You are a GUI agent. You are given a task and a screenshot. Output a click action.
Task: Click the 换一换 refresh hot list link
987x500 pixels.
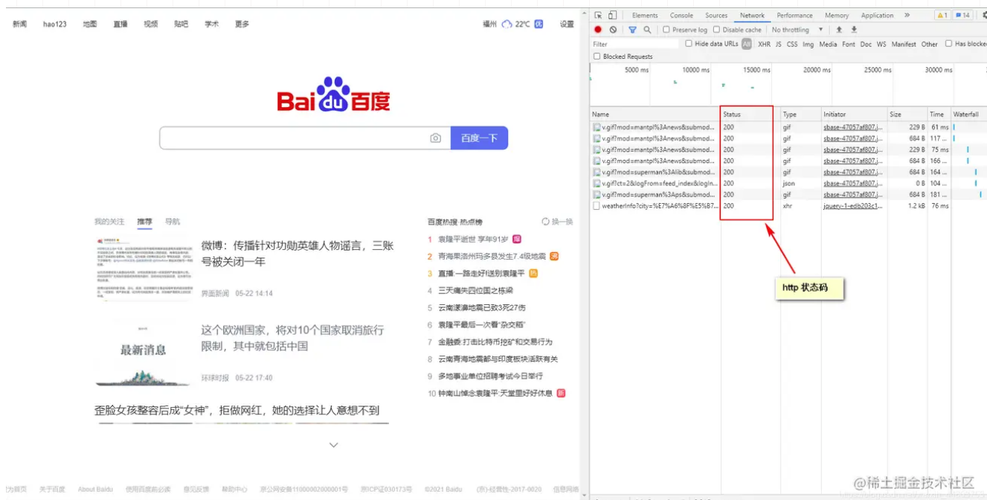tap(562, 222)
